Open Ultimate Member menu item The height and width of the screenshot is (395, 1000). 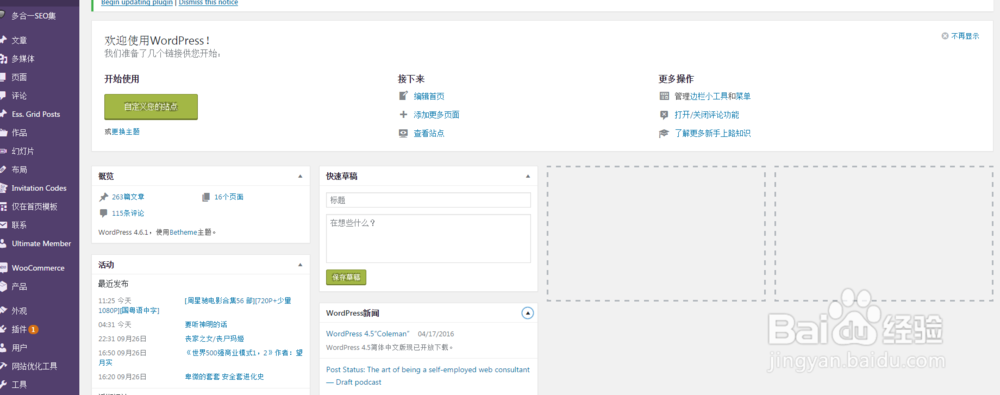[40, 244]
